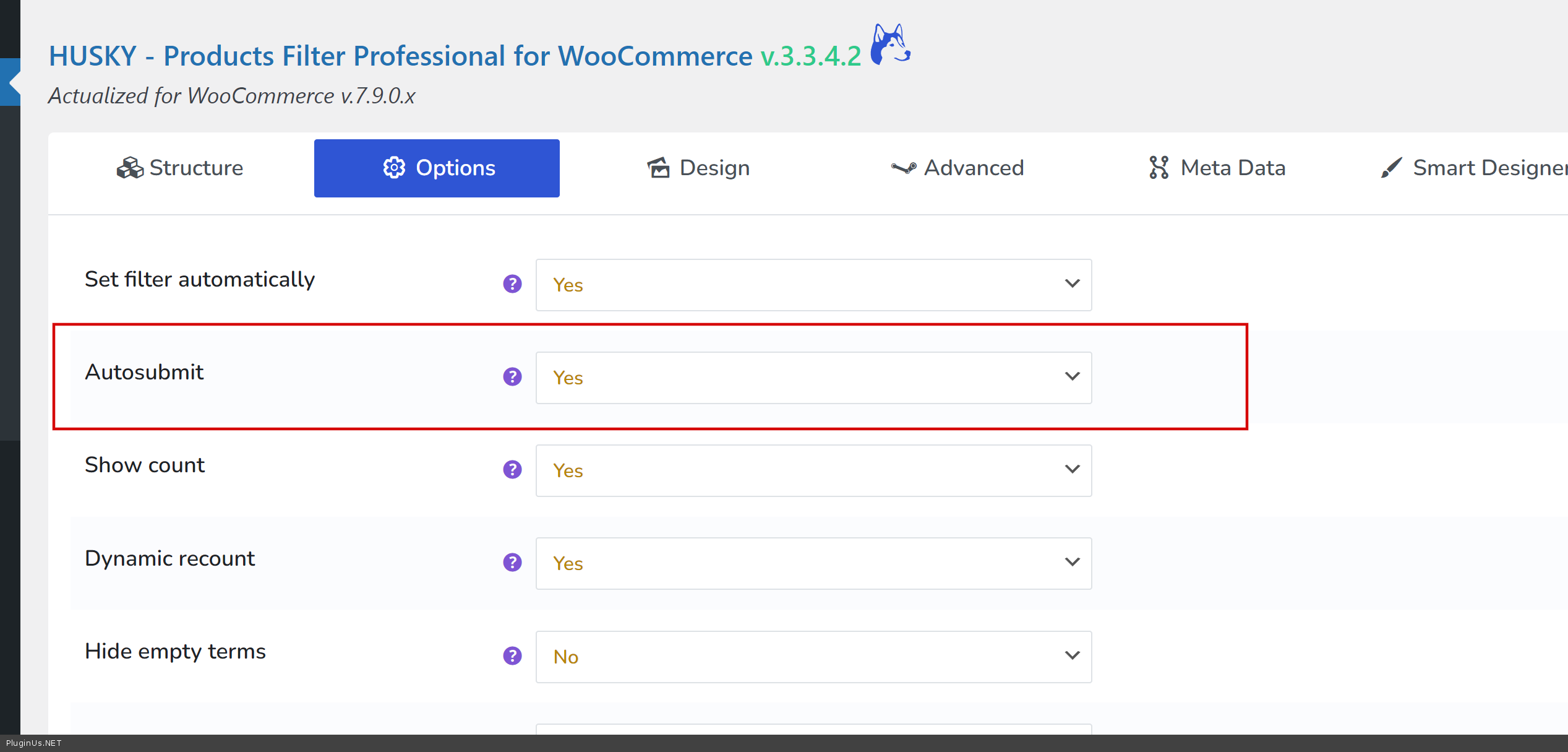Open Dynamic recount dropdown
This screenshot has height=752, width=1568.
coord(813,563)
